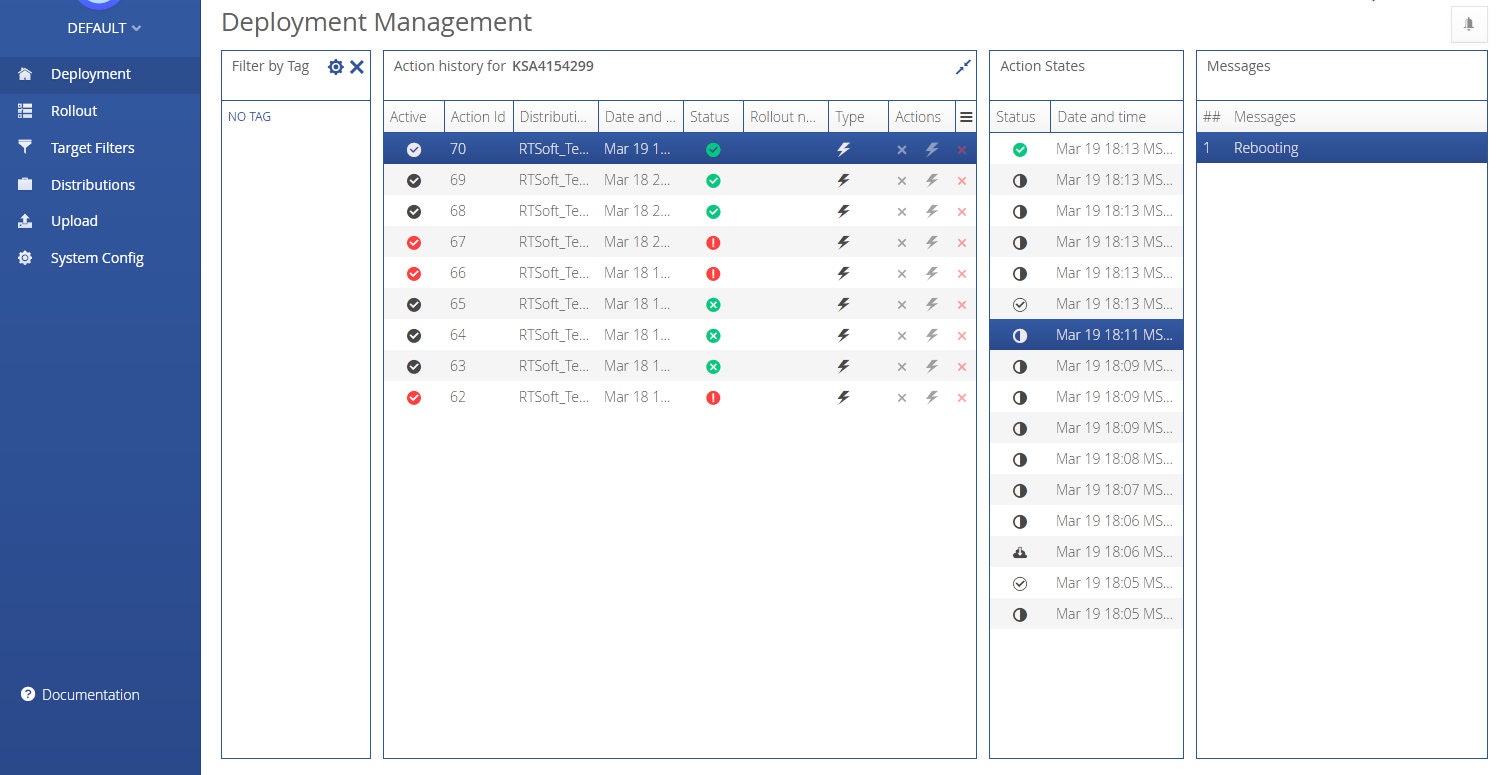
Task: Select Action Id 64 cell
Action: coord(478,335)
